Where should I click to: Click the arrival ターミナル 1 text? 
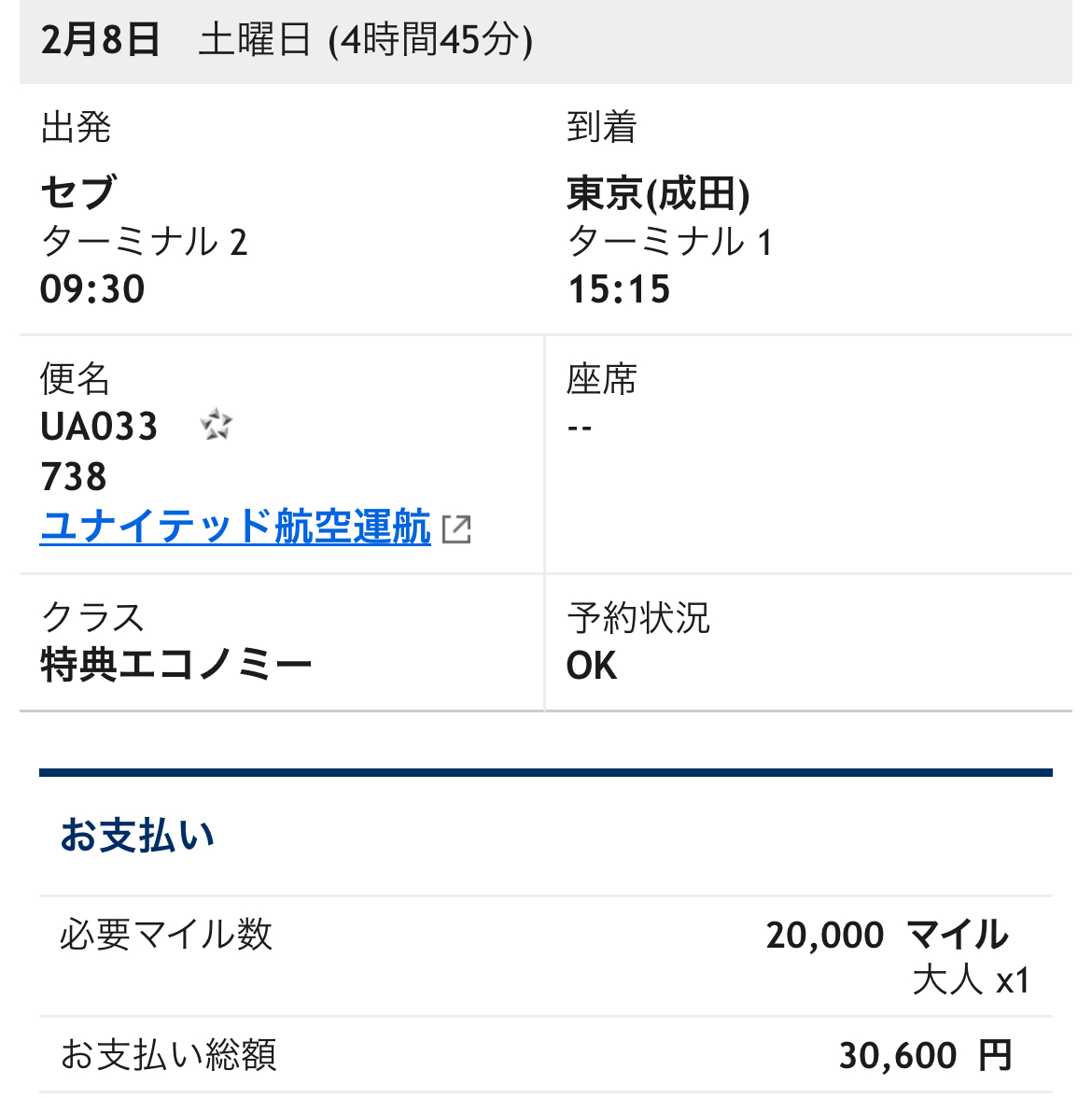(669, 242)
